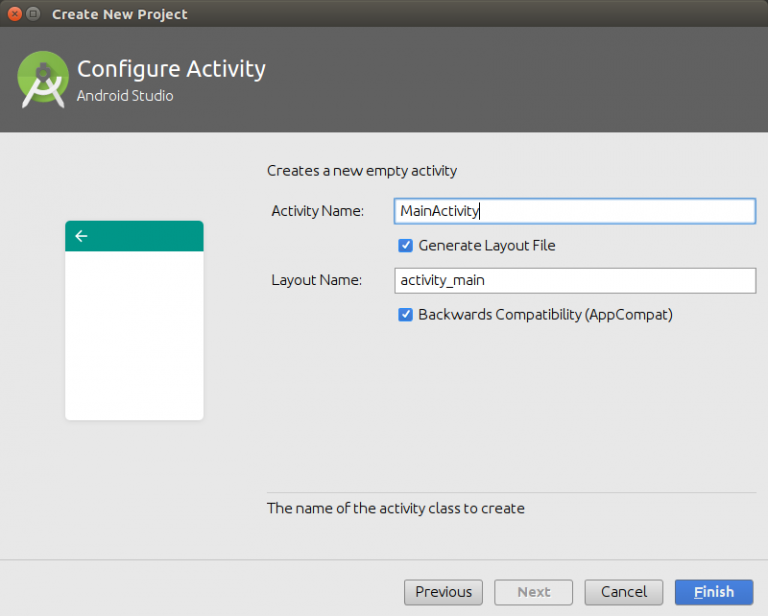Focus the Activity Name text field
Viewport: 768px width, 616px height.
point(575,211)
